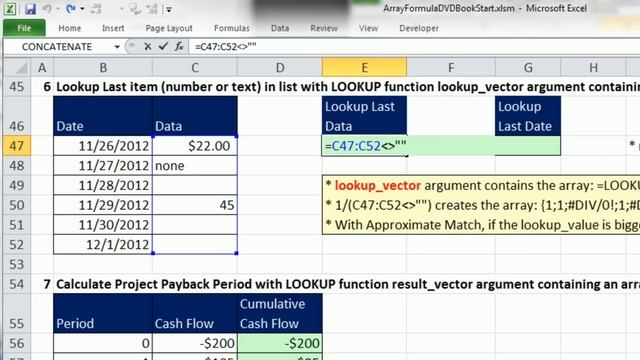
Task: Switch to the Insert tab
Action: (113, 28)
